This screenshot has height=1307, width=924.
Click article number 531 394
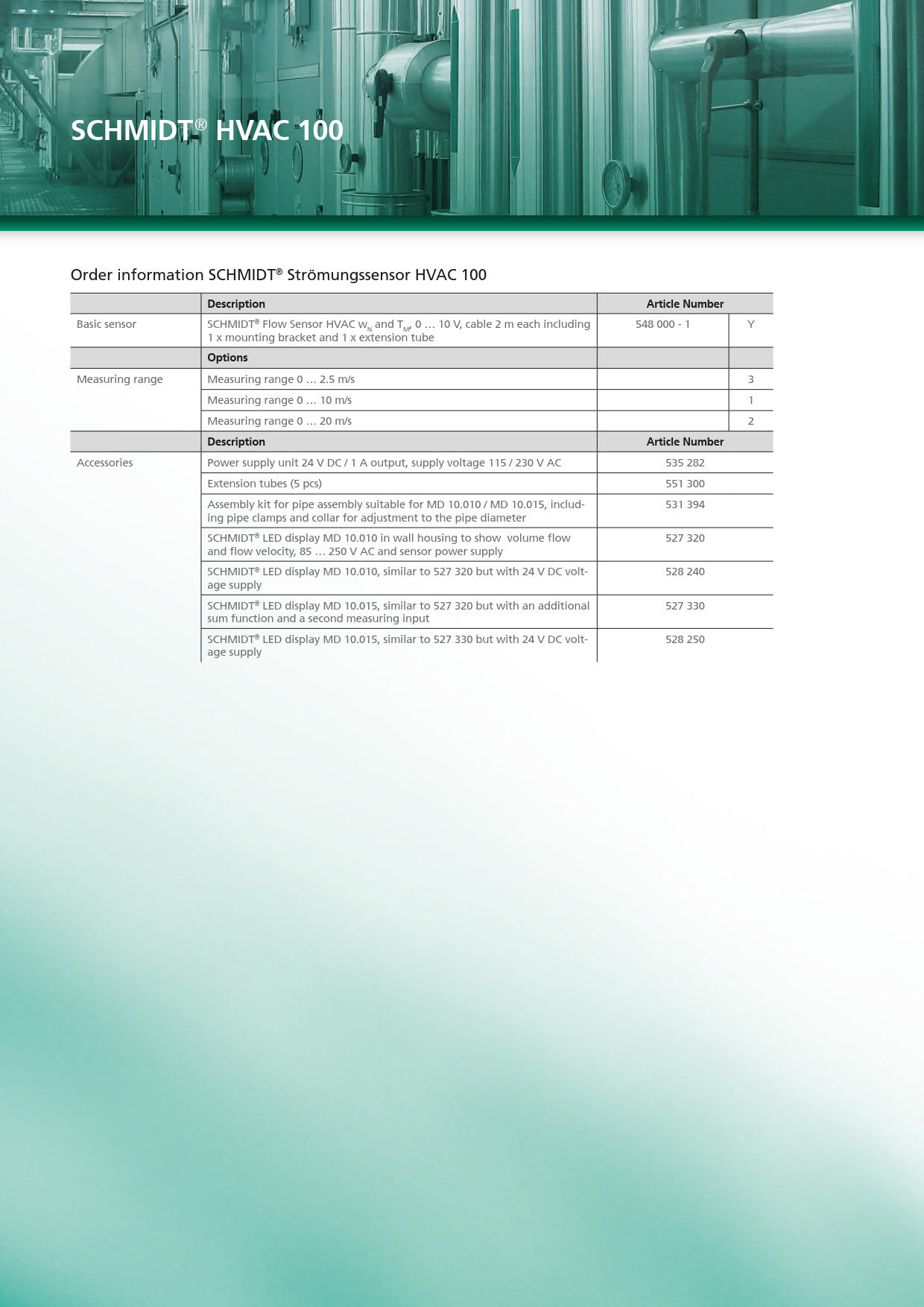coord(685,504)
